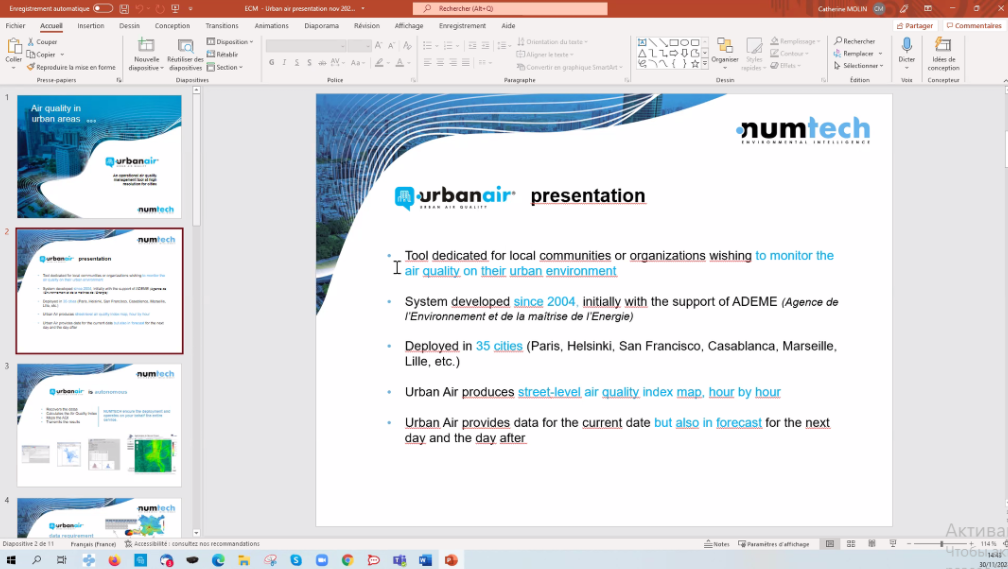Click Remplacer in Édition group
This screenshot has height=569, width=1008.
pos(858,53)
